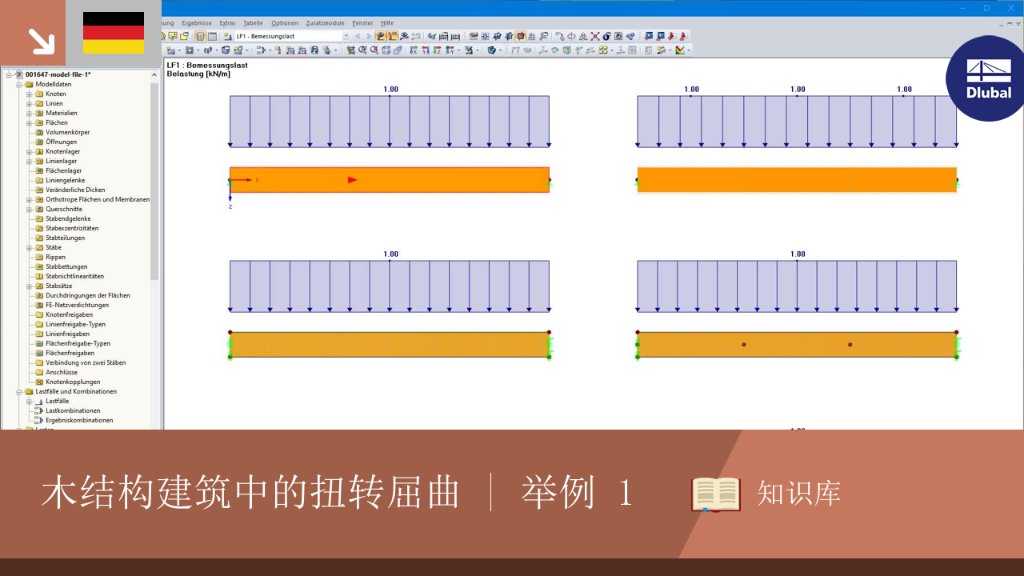Go to next load case arrow
This screenshot has width=1024, height=576.
coord(368,37)
